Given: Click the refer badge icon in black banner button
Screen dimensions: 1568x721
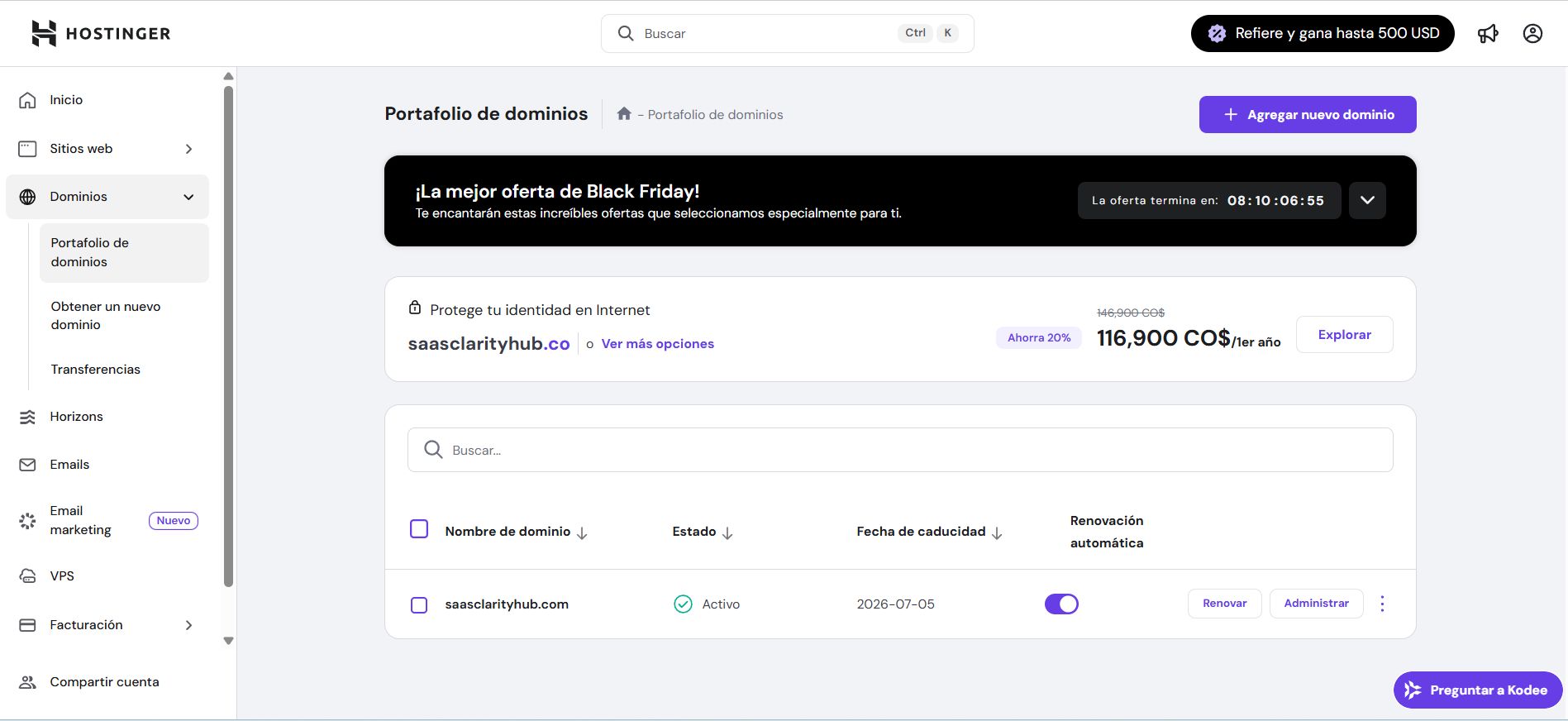Looking at the screenshot, I should [x=1217, y=33].
